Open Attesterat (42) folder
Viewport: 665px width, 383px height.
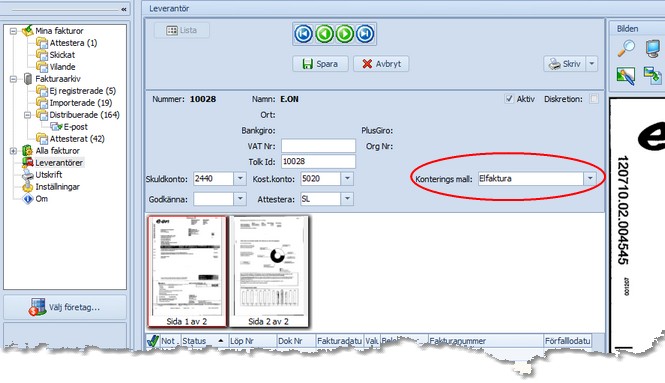coord(77,139)
